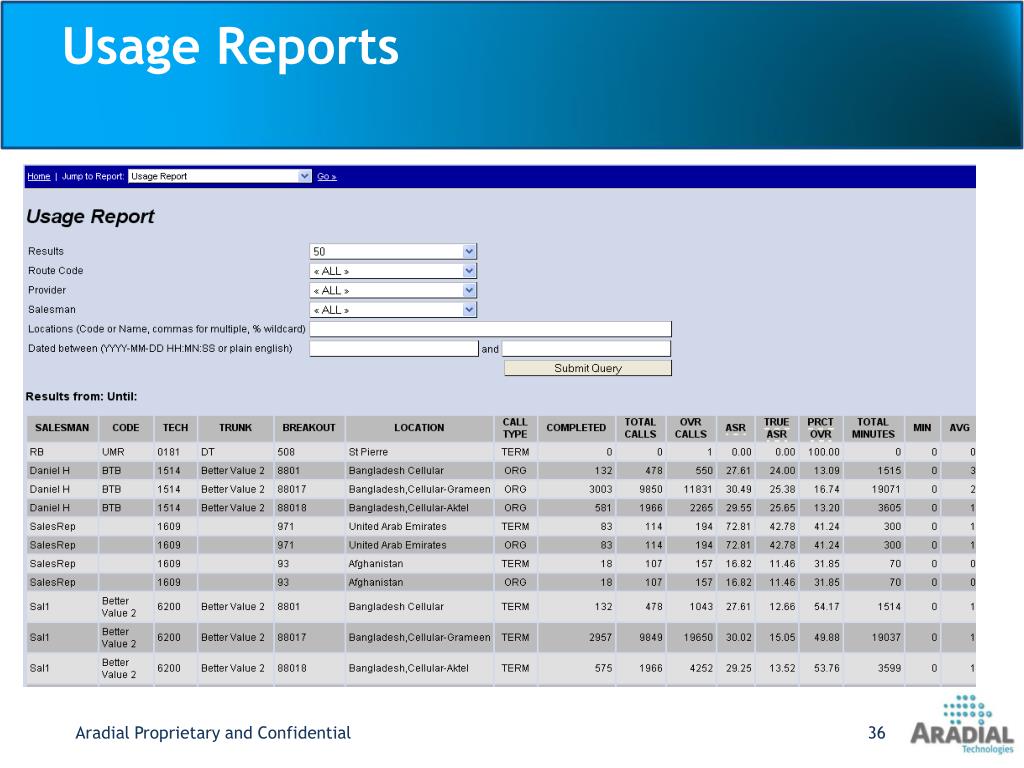The height and width of the screenshot is (768, 1024).
Task: Click the Go link
Action: tap(327, 176)
